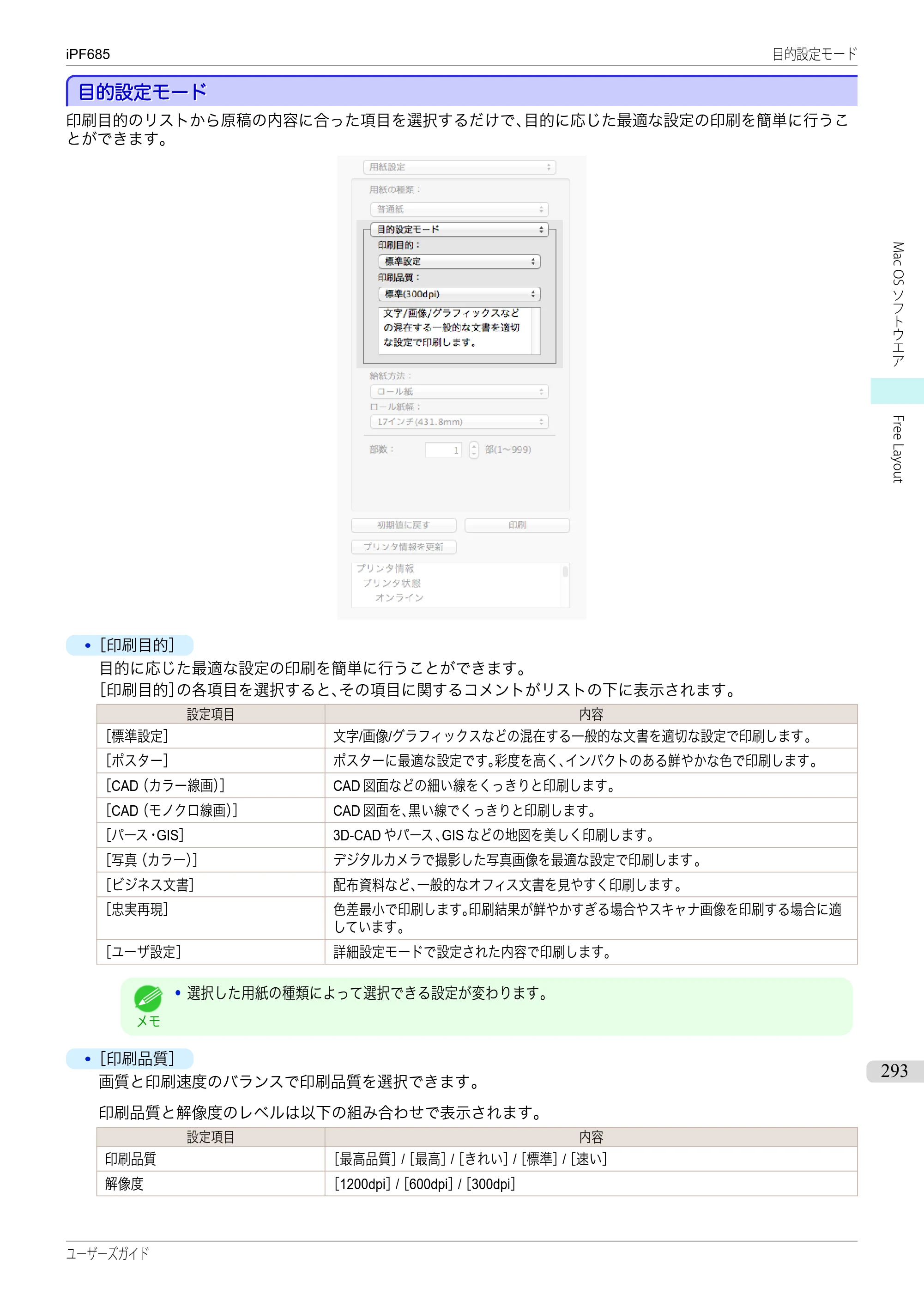
Task: Click the printer information list scrollbar
Action: point(565,585)
